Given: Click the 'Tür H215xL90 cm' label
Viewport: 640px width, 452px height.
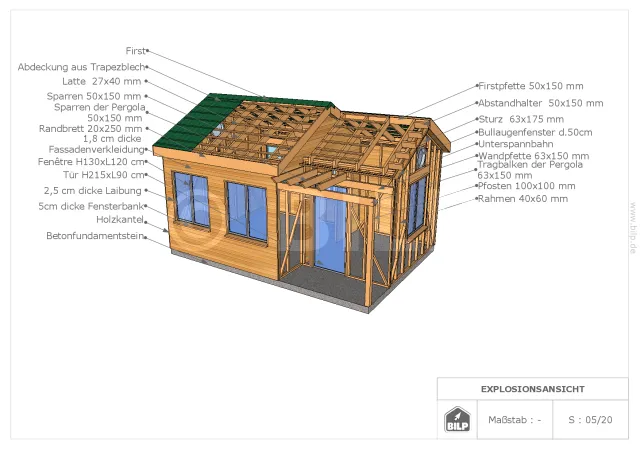Looking at the screenshot, I should [98, 175].
